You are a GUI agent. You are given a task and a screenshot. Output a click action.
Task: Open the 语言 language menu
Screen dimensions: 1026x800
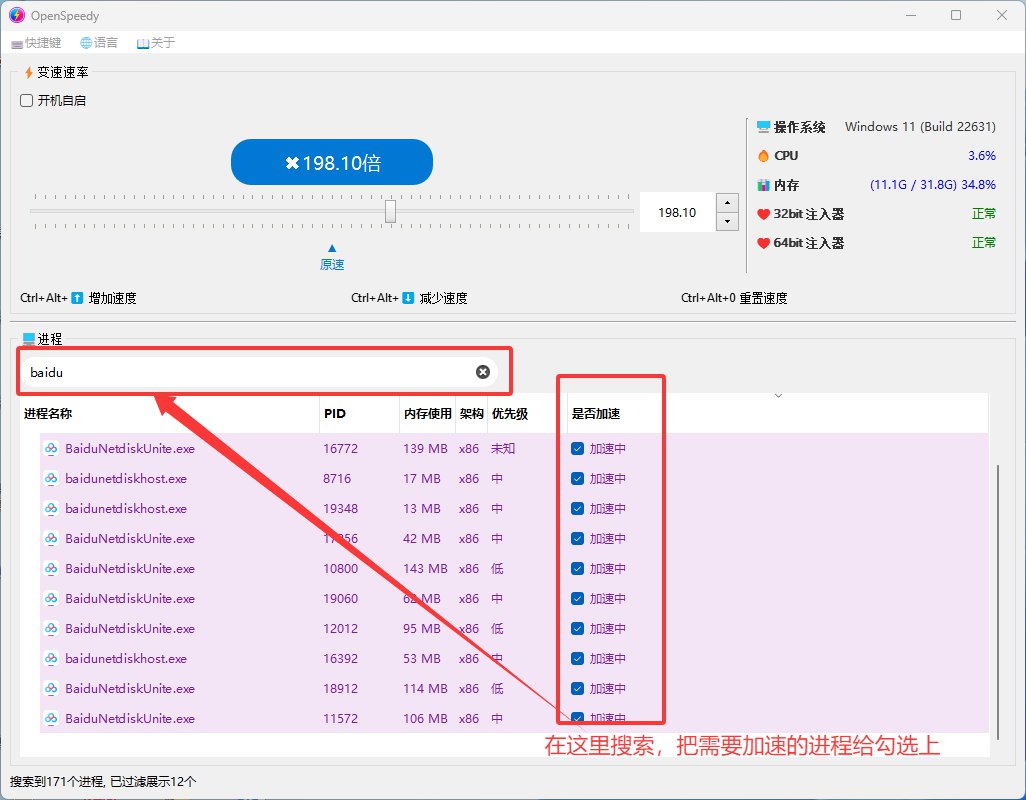(99, 43)
